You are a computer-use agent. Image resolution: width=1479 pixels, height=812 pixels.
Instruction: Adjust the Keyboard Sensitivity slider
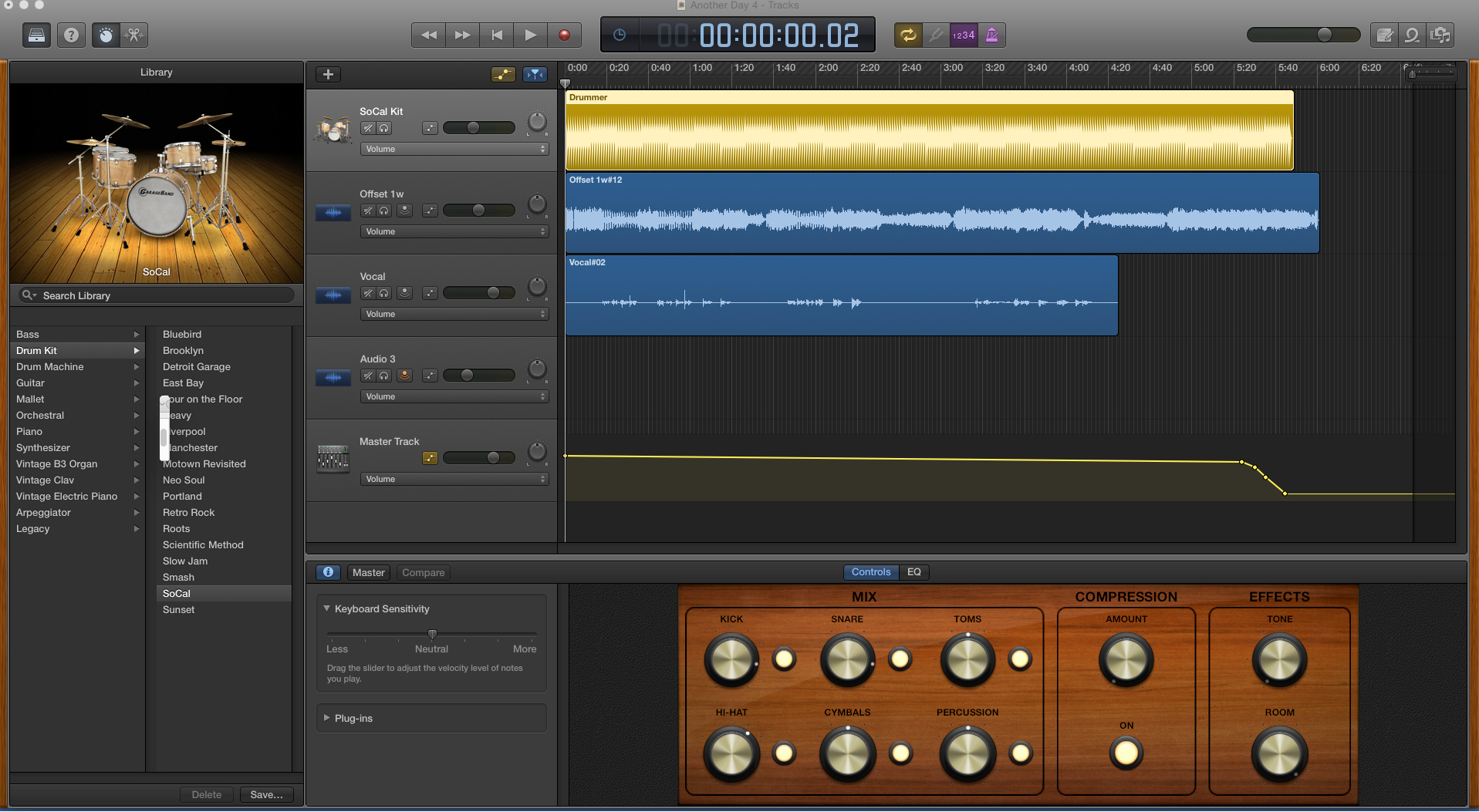(x=431, y=635)
